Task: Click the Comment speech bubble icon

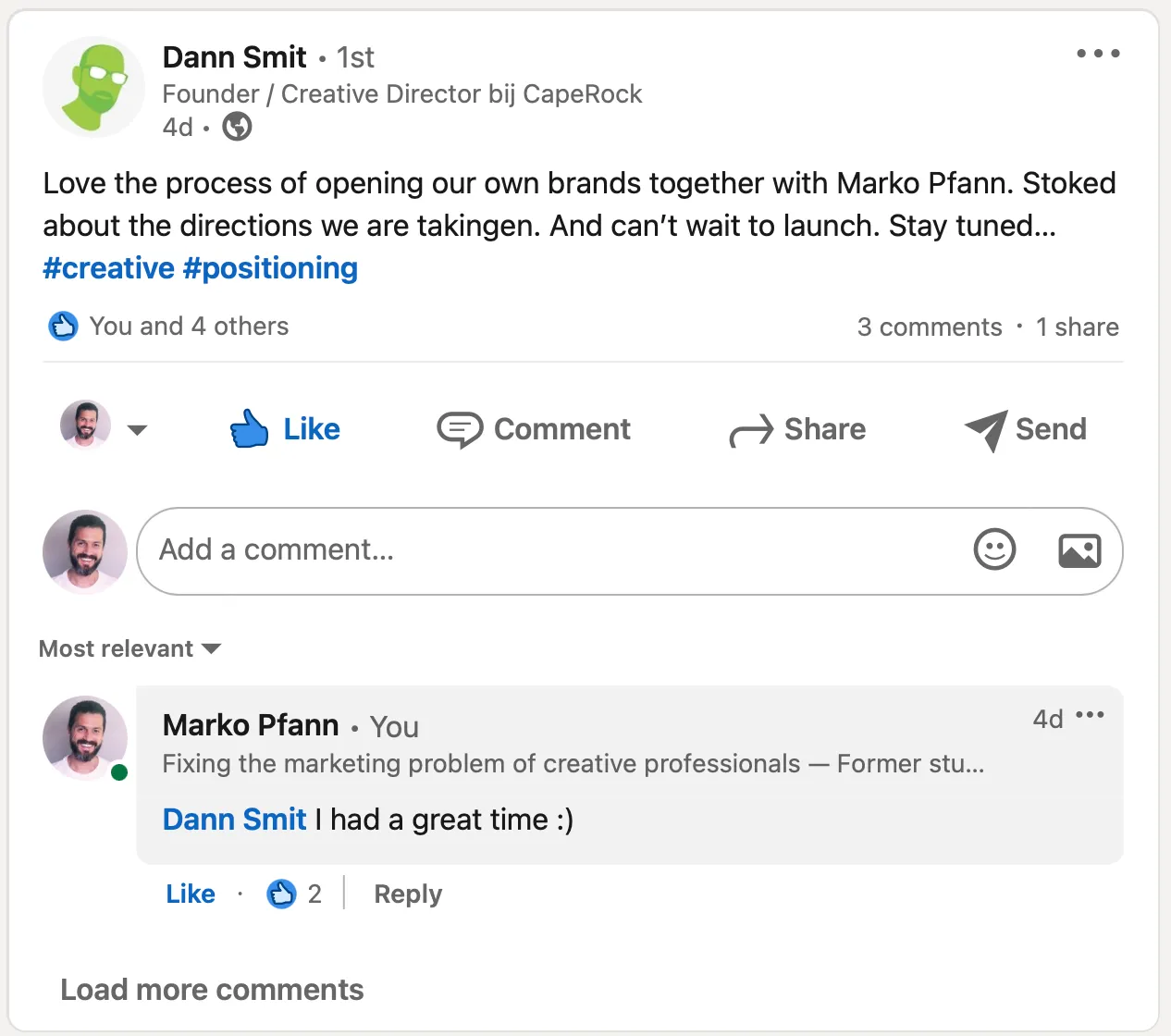Action: click(460, 429)
